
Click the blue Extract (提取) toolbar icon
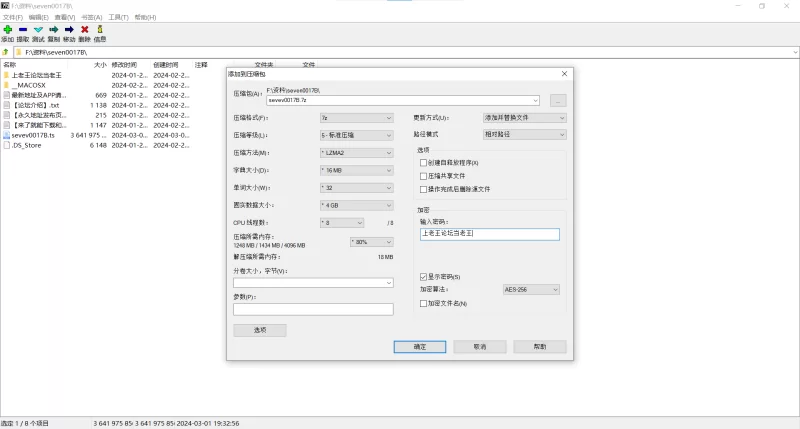click(x=22, y=30)
